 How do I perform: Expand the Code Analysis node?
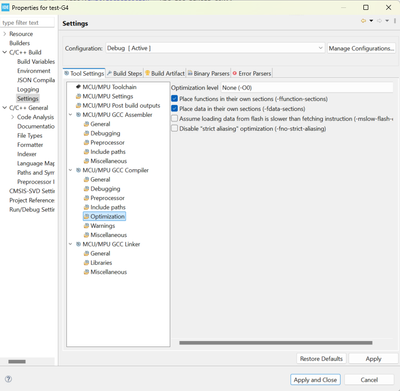click(12, 117)
